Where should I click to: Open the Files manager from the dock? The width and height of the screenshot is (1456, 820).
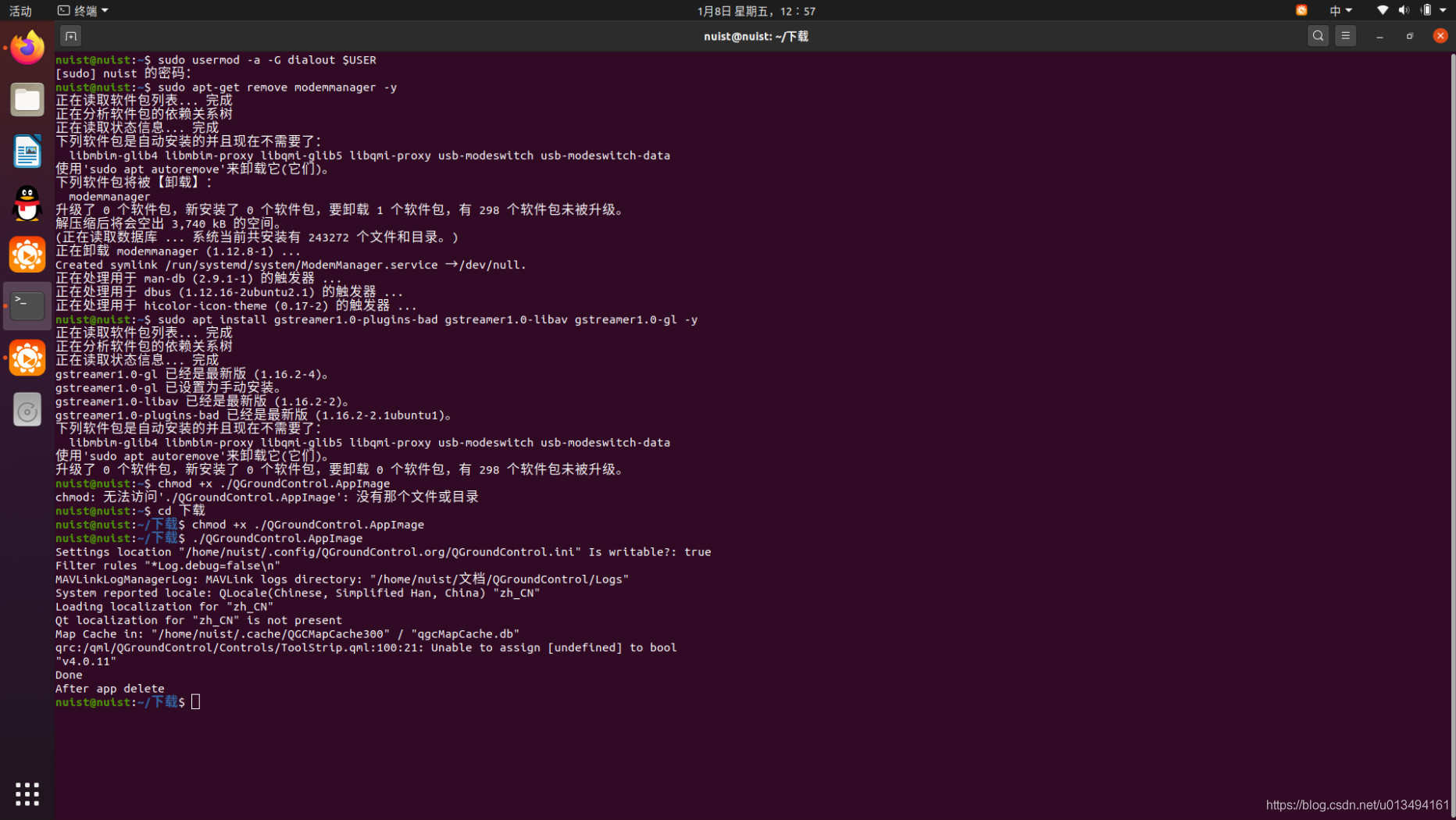[27, 99]
